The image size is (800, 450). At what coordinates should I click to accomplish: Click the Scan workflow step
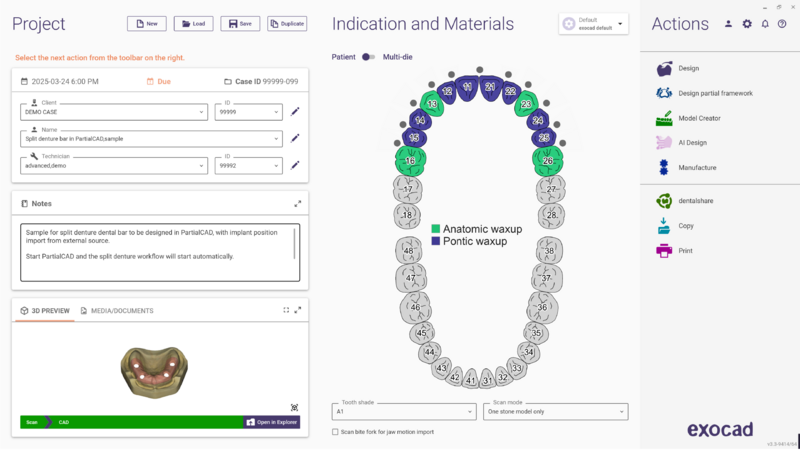tap(33, 422)
